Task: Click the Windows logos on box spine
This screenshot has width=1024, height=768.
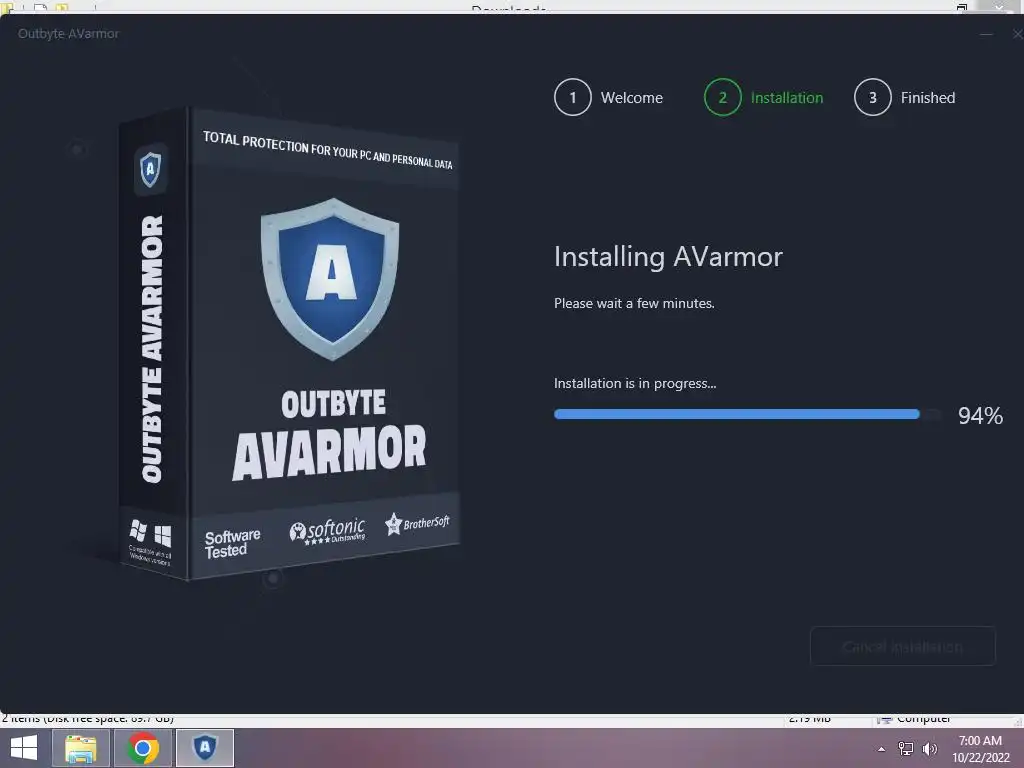Action: coord(150,534)
